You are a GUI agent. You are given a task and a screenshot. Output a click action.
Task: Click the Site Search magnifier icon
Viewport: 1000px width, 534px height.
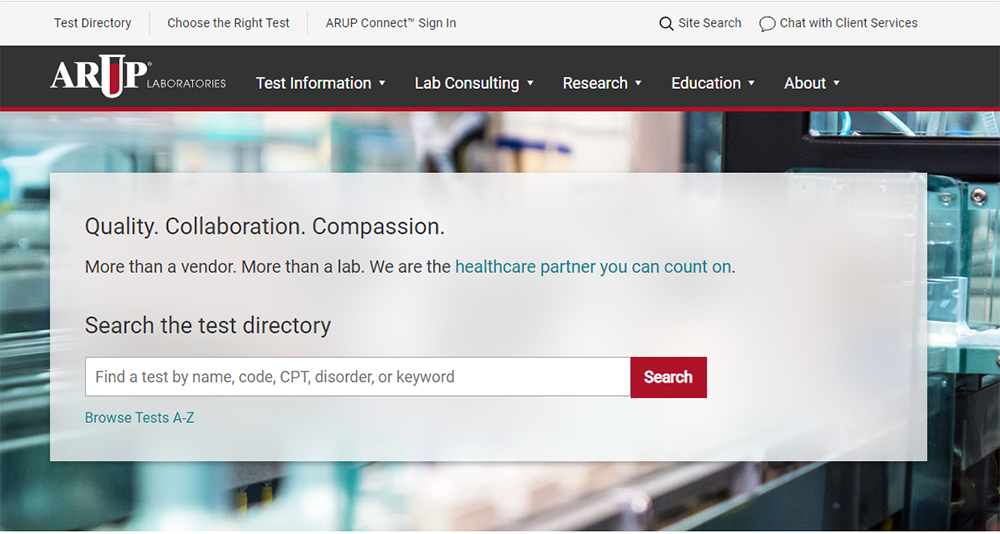pyautogui.click(x=666, y=24)
